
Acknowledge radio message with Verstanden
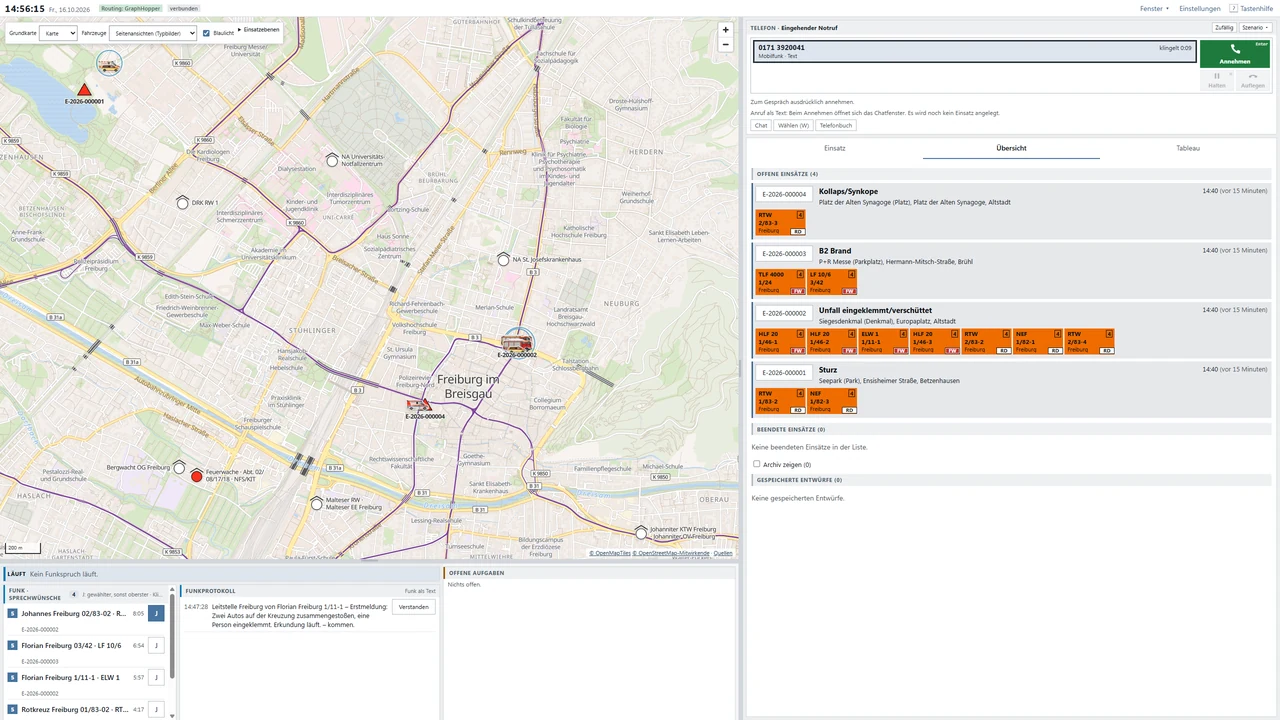(x=414, y=607)
